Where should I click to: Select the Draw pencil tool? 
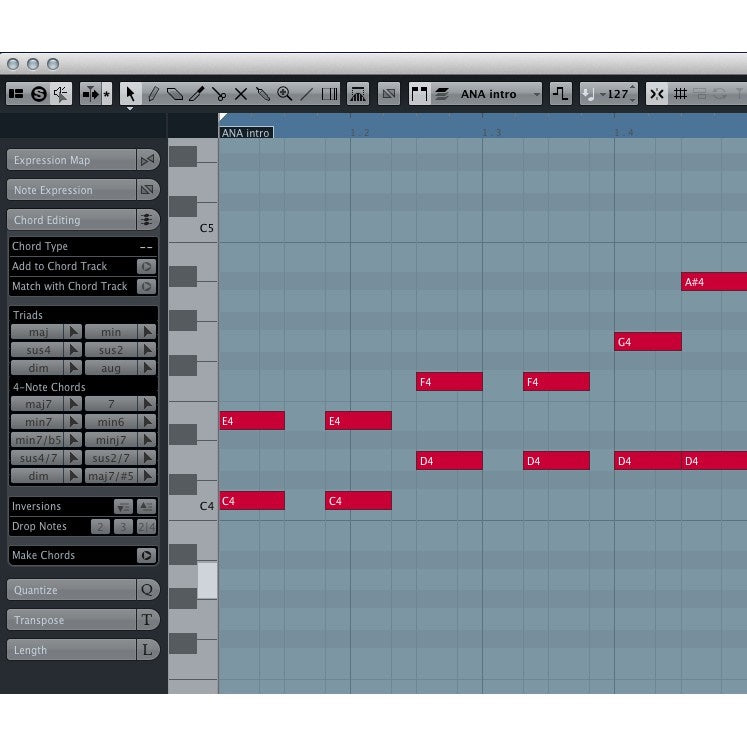(x=153, y=94)
